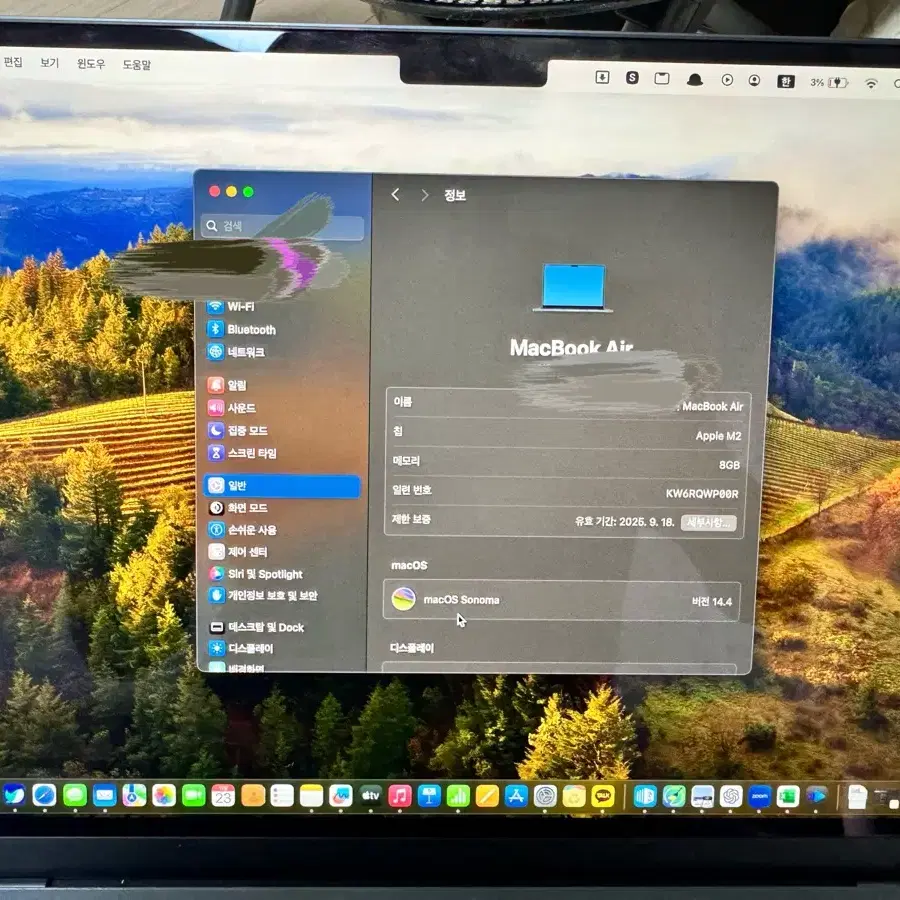
Task: Open Freeform from the Dock
Action: 341,796
